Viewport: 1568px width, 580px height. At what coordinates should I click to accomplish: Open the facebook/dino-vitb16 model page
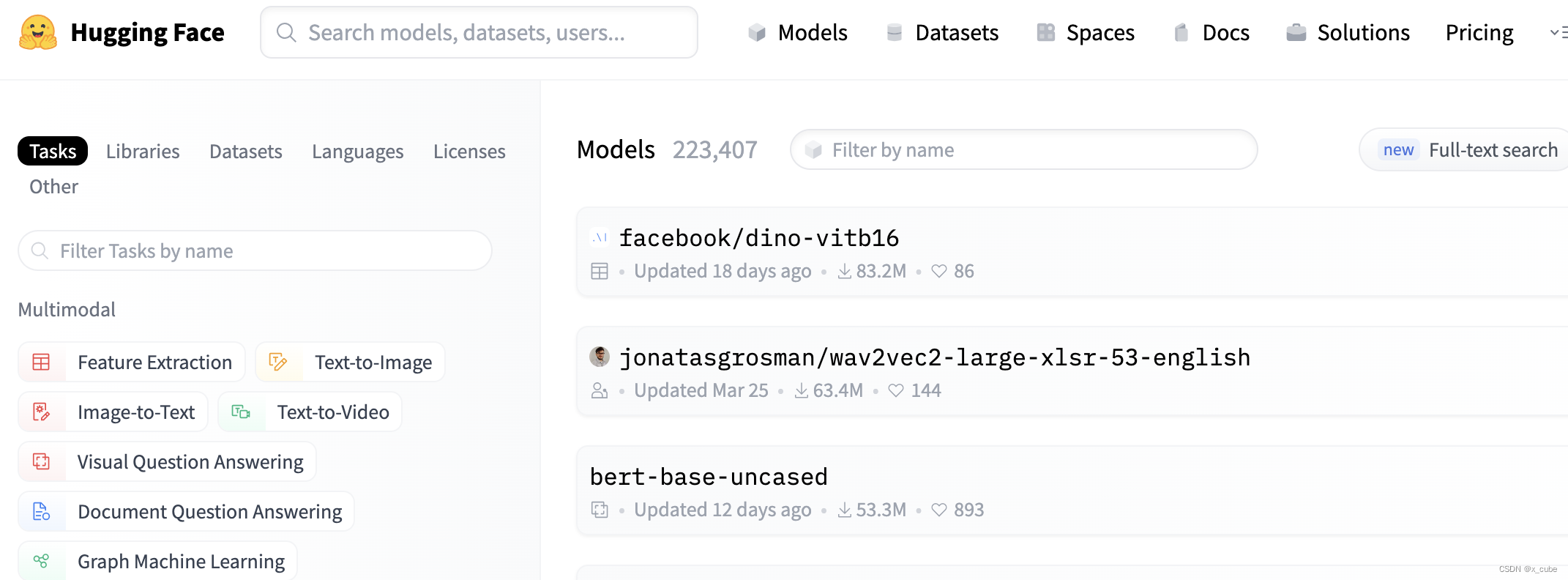coord(758,238)
